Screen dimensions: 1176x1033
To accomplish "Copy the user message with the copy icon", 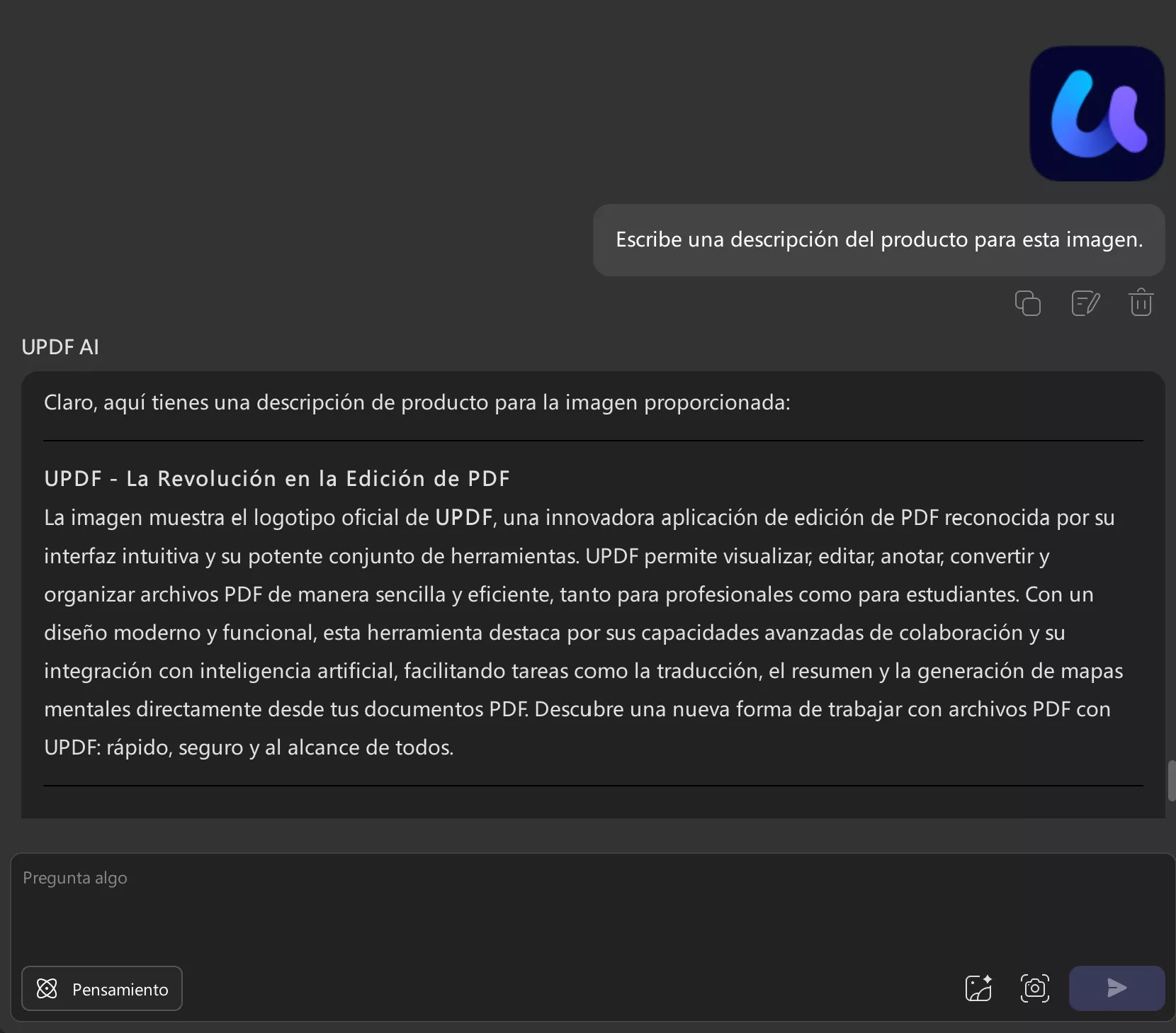I will (1028, 303).
